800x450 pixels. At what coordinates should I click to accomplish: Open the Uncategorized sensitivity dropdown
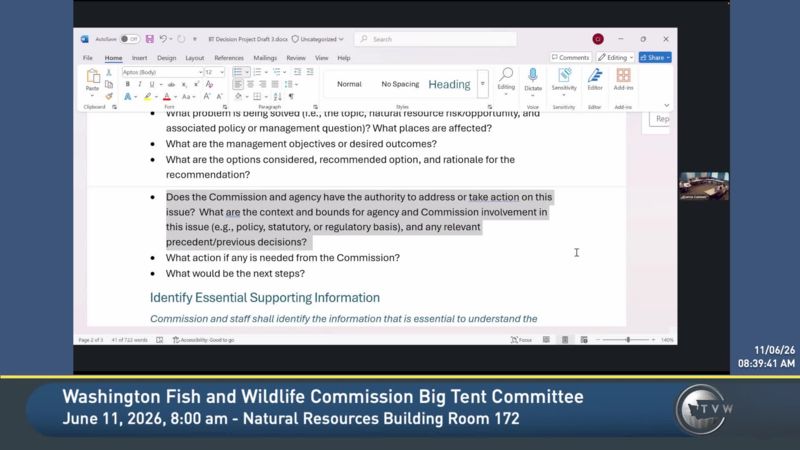point(317,39)
